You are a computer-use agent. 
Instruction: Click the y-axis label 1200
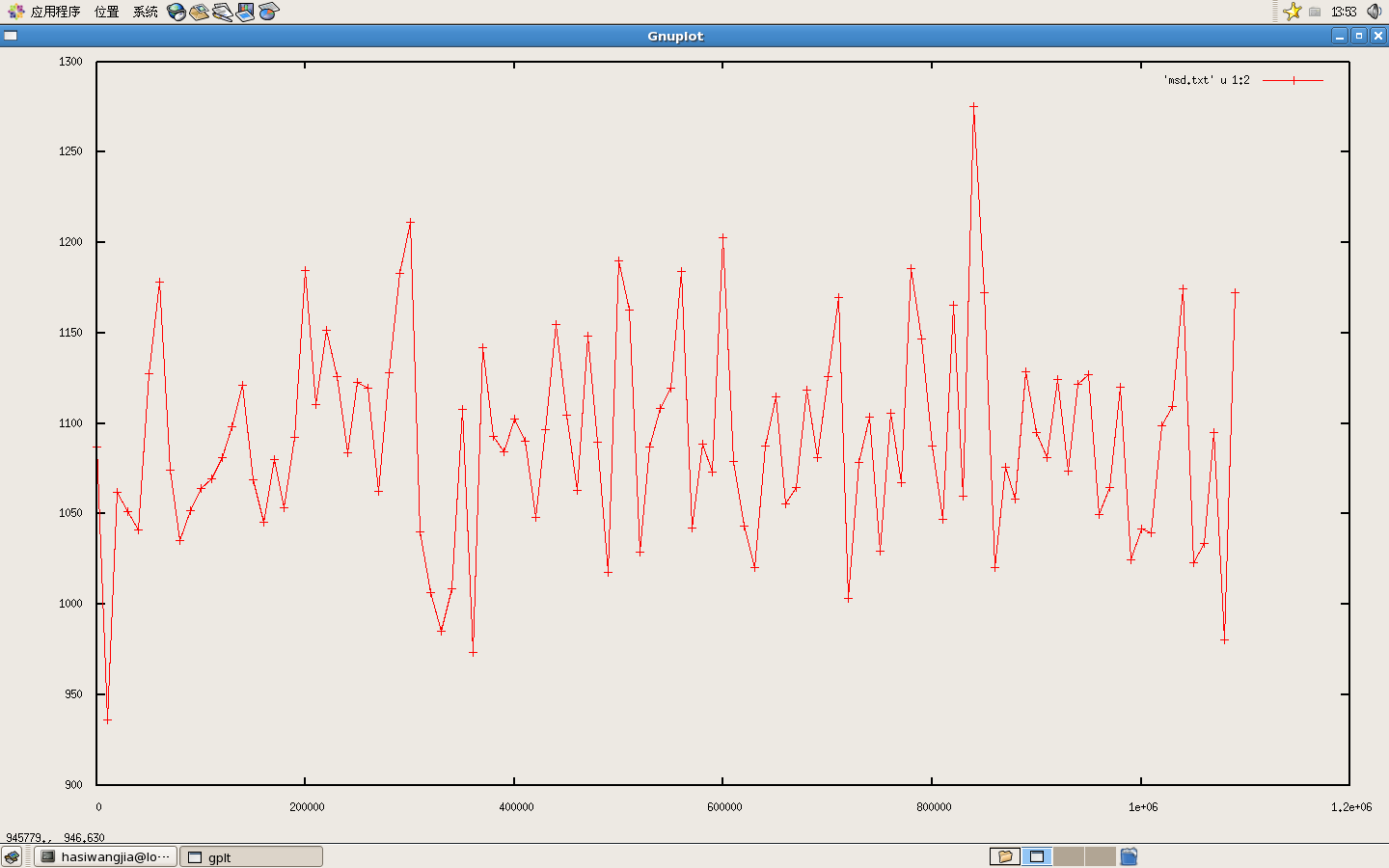[x=70, y=242]
